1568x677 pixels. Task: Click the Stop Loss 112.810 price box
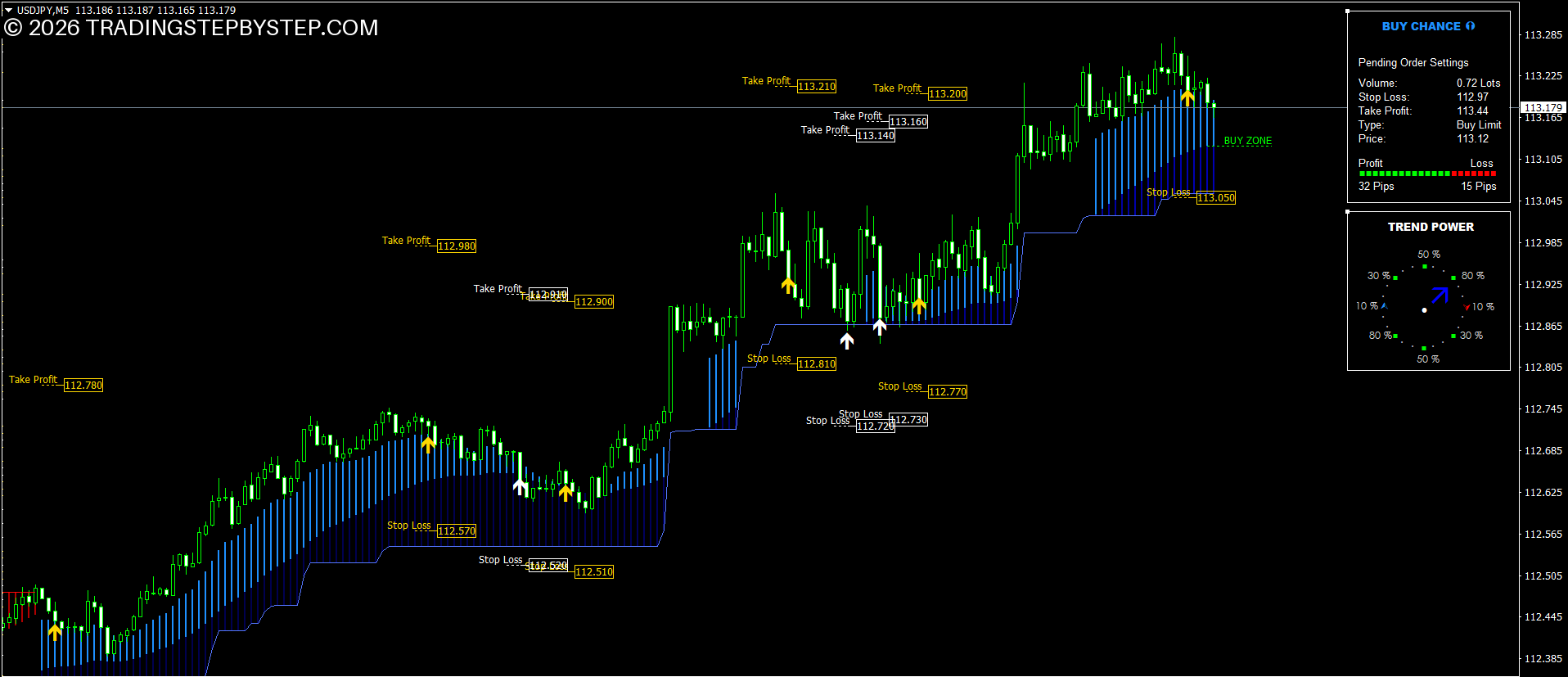(x=817, y=363)
